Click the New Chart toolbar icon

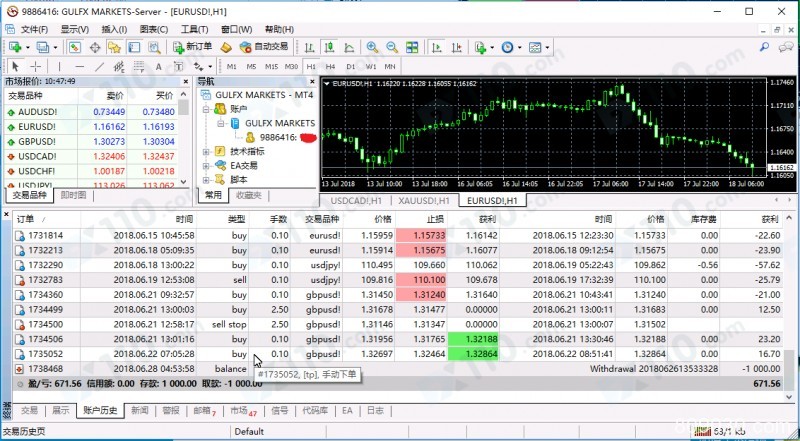[15, 47]
